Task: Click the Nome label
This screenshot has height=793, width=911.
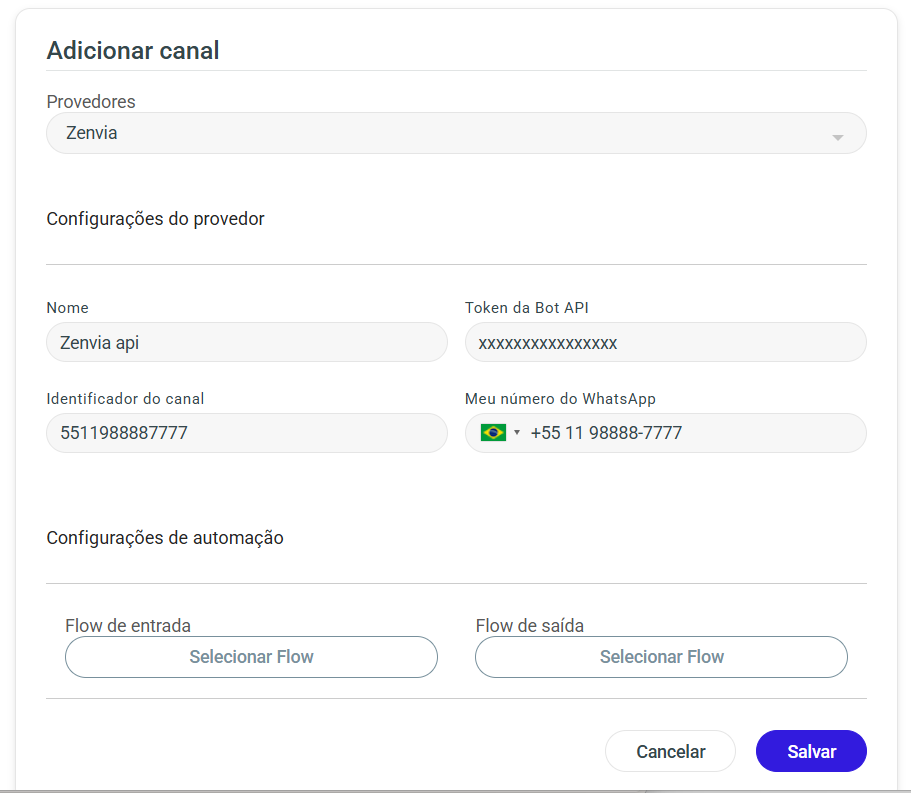Action: 67,308
